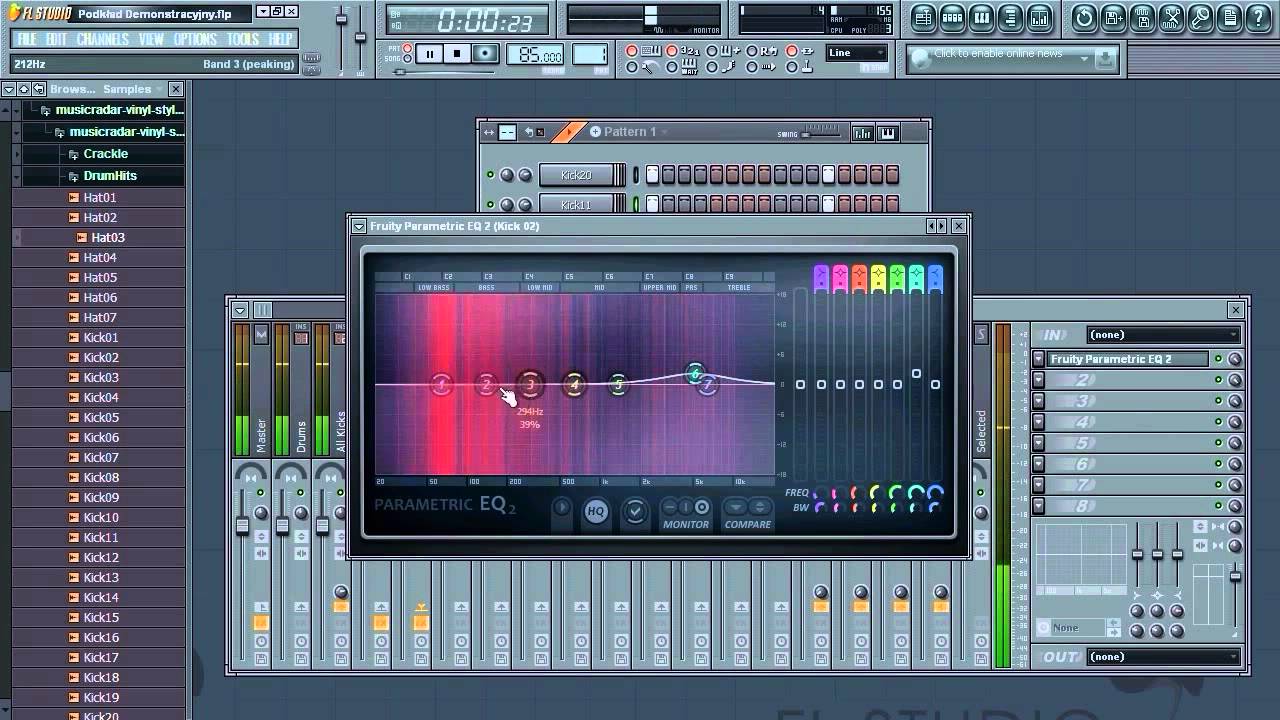Screen dimensions: 1280x720
Task: Click the Kick11 channel button
Action: coord(576,204)
